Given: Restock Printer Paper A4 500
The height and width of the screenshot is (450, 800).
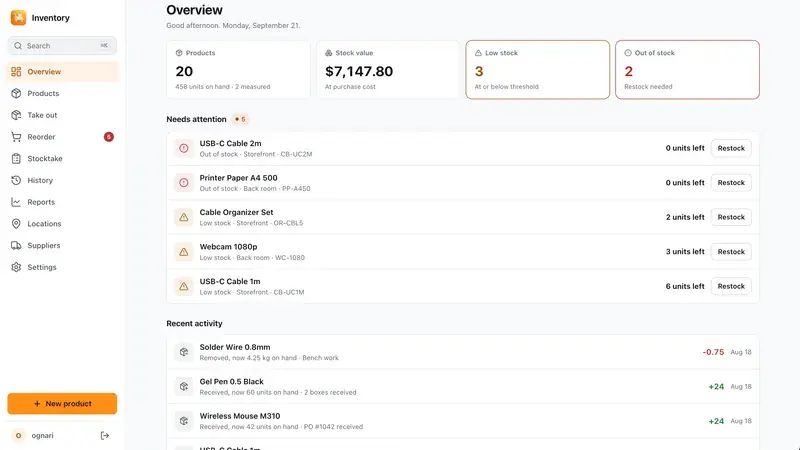Looking at the screenshot, I should (731, 183).
